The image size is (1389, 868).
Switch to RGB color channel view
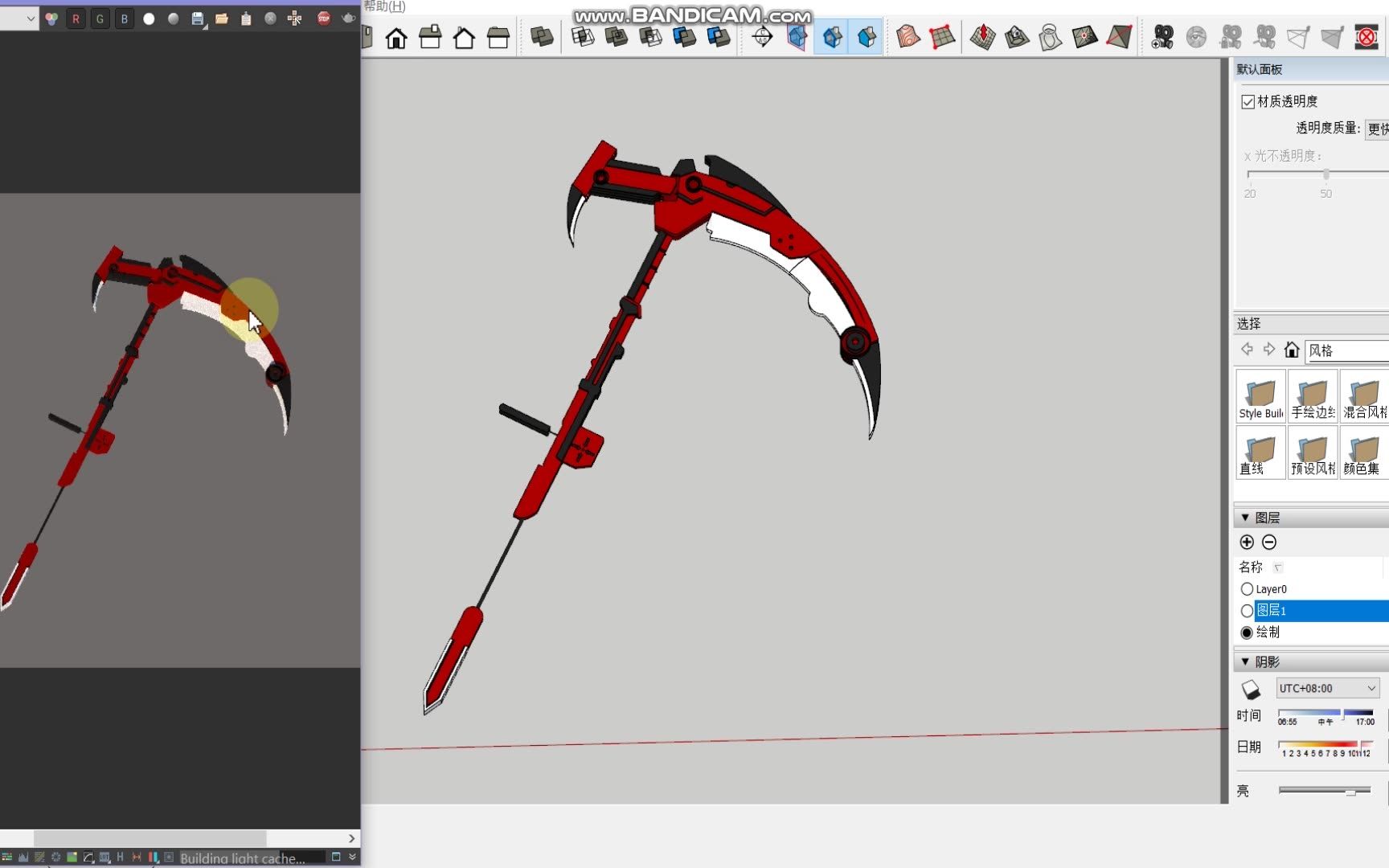coord(51,18)
